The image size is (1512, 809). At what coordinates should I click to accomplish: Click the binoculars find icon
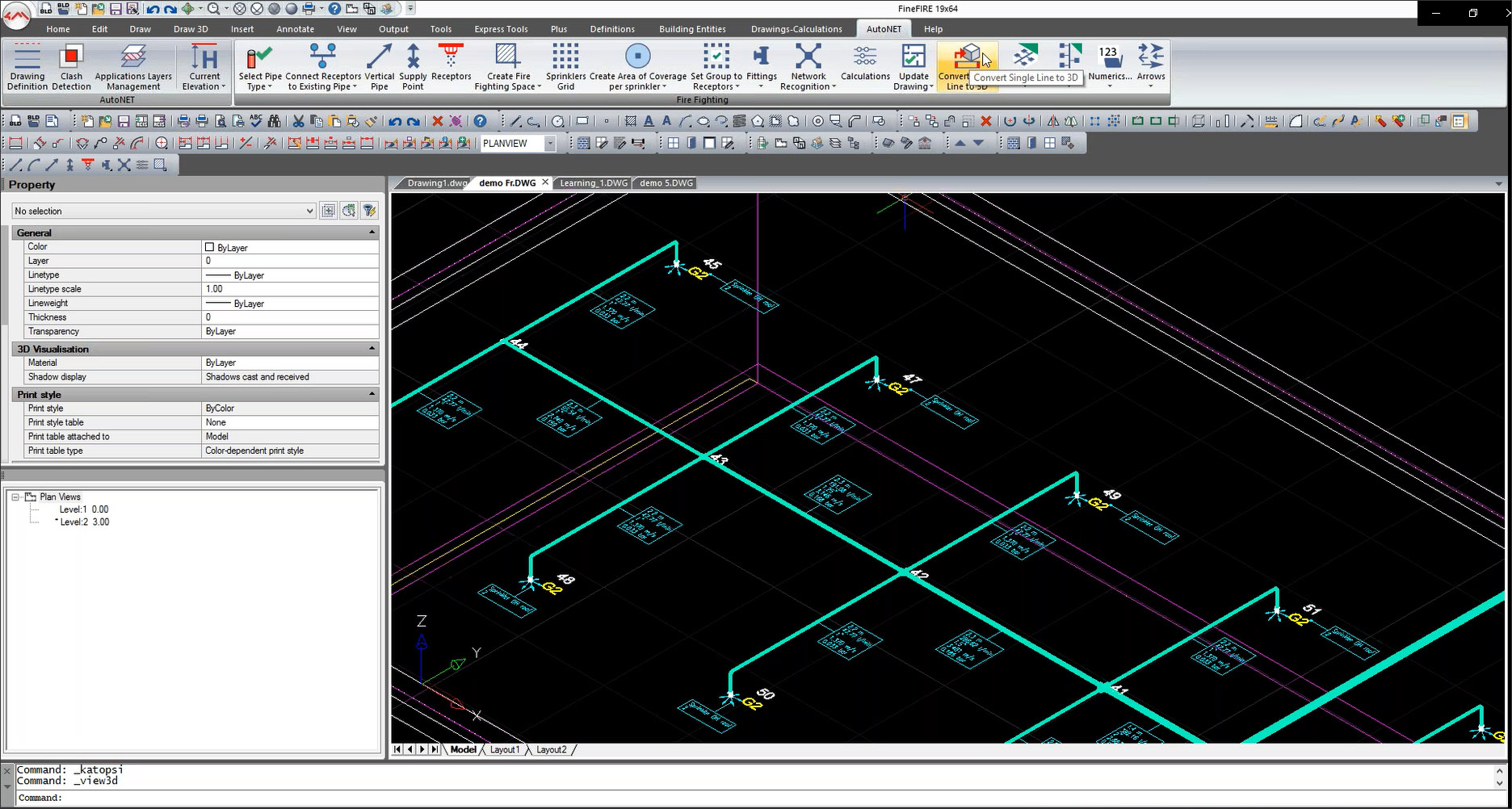click(x=275, y=121)
